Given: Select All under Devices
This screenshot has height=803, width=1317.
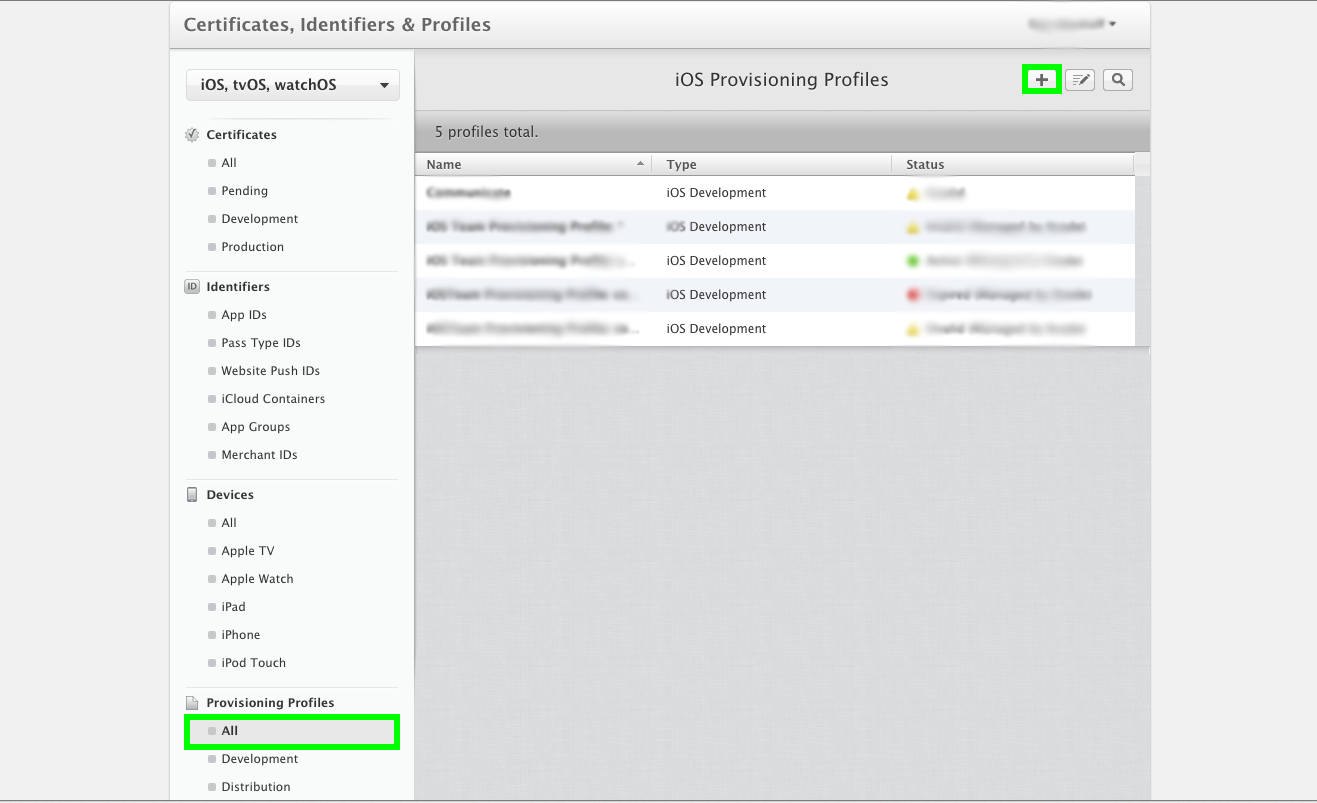Looking at the screenshot, I should click(x=229, y=523).
